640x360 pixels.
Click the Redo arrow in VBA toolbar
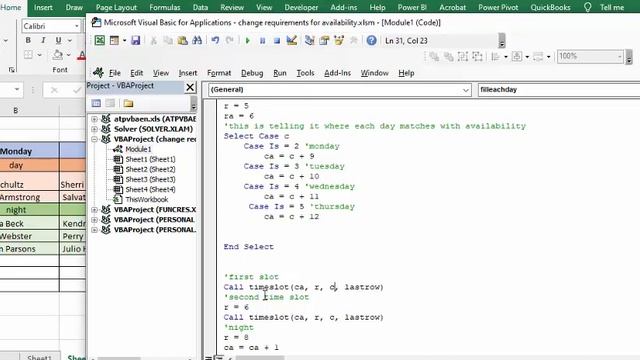[x=230, y=40]
